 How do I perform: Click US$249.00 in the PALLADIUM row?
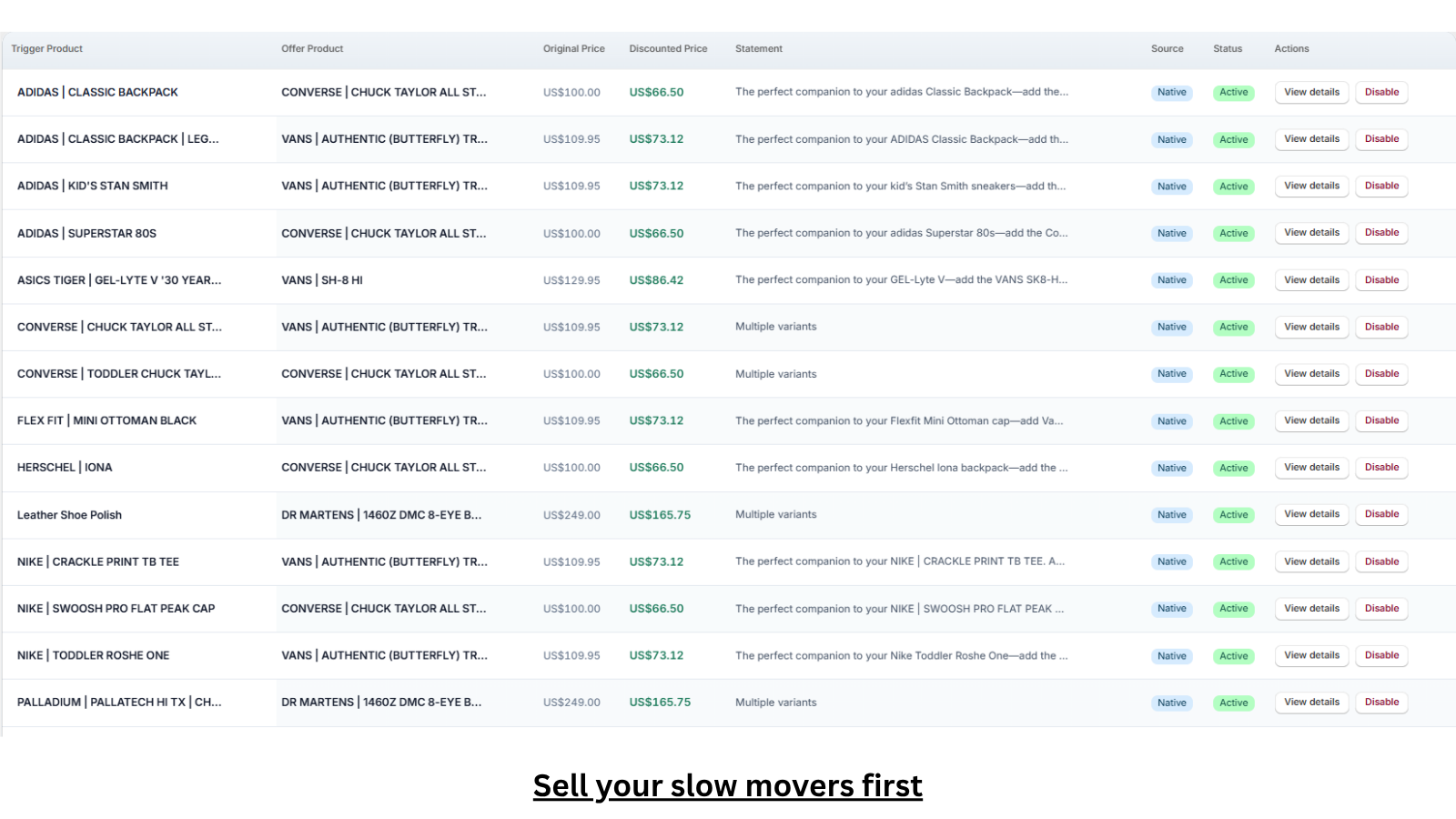click(571, 703)
